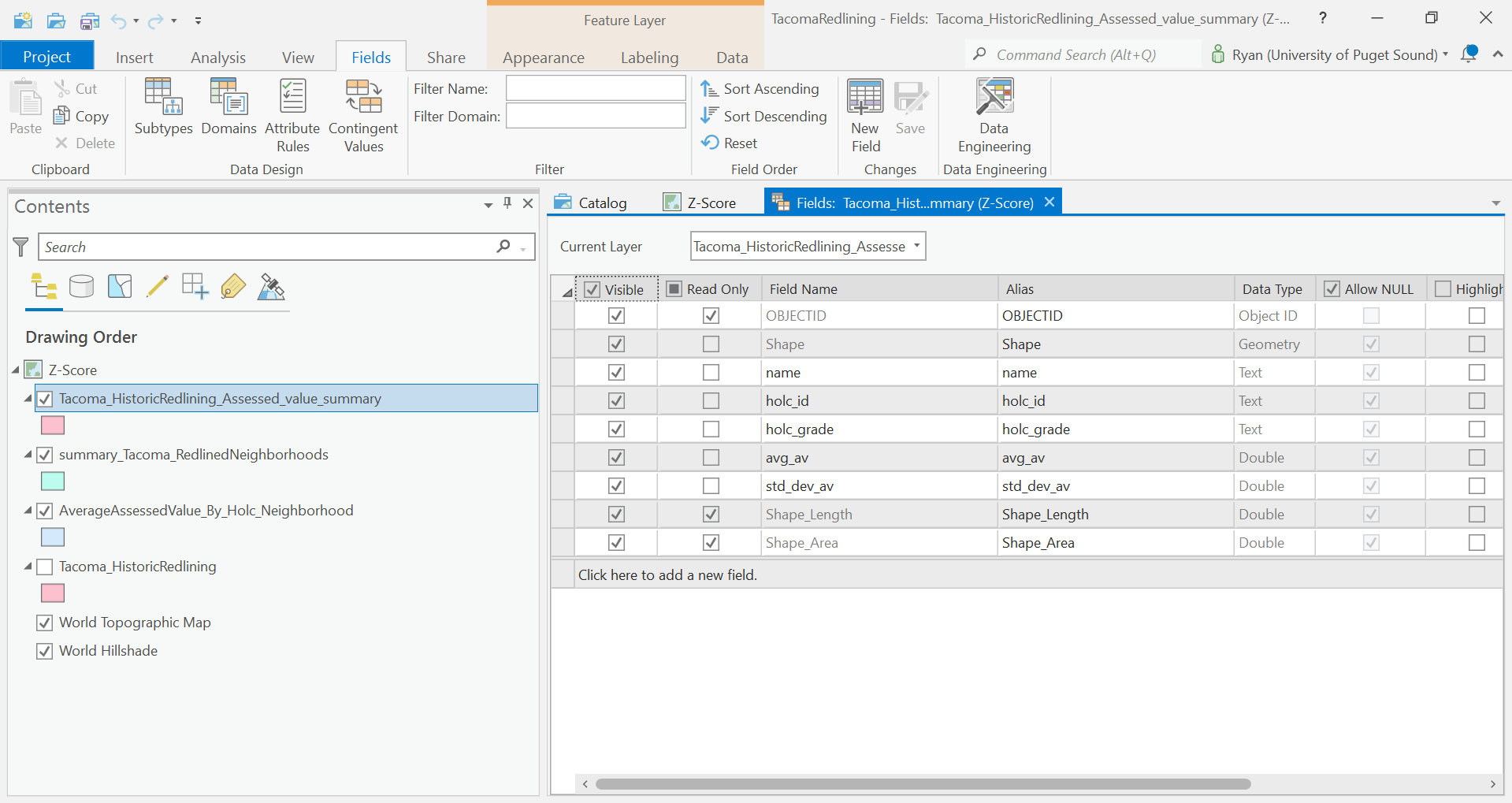1512x803 pixels.
Task: Open the notifications bell
Action: (x=1469, y=54)
